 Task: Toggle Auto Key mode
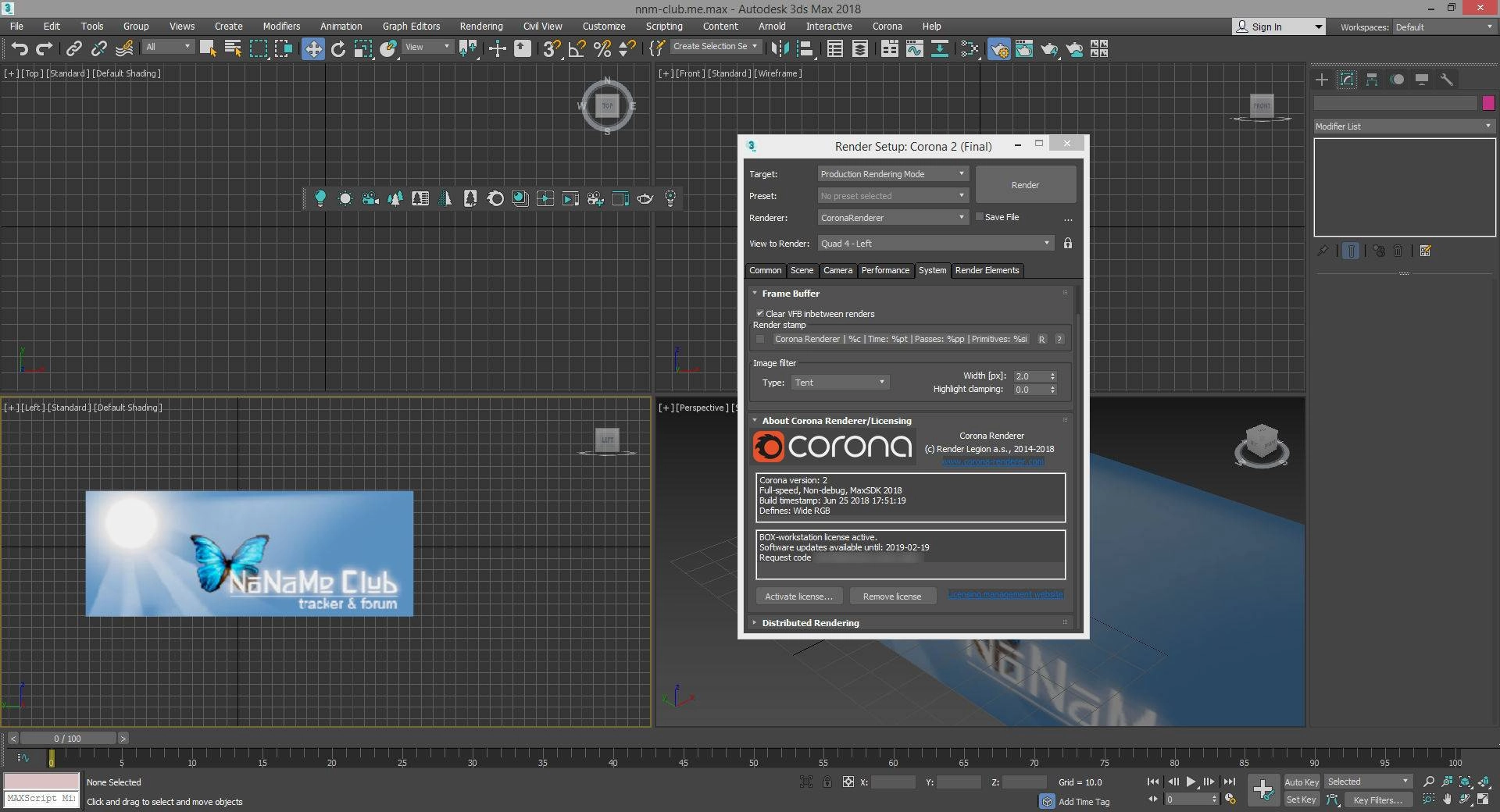point(1302,782)
